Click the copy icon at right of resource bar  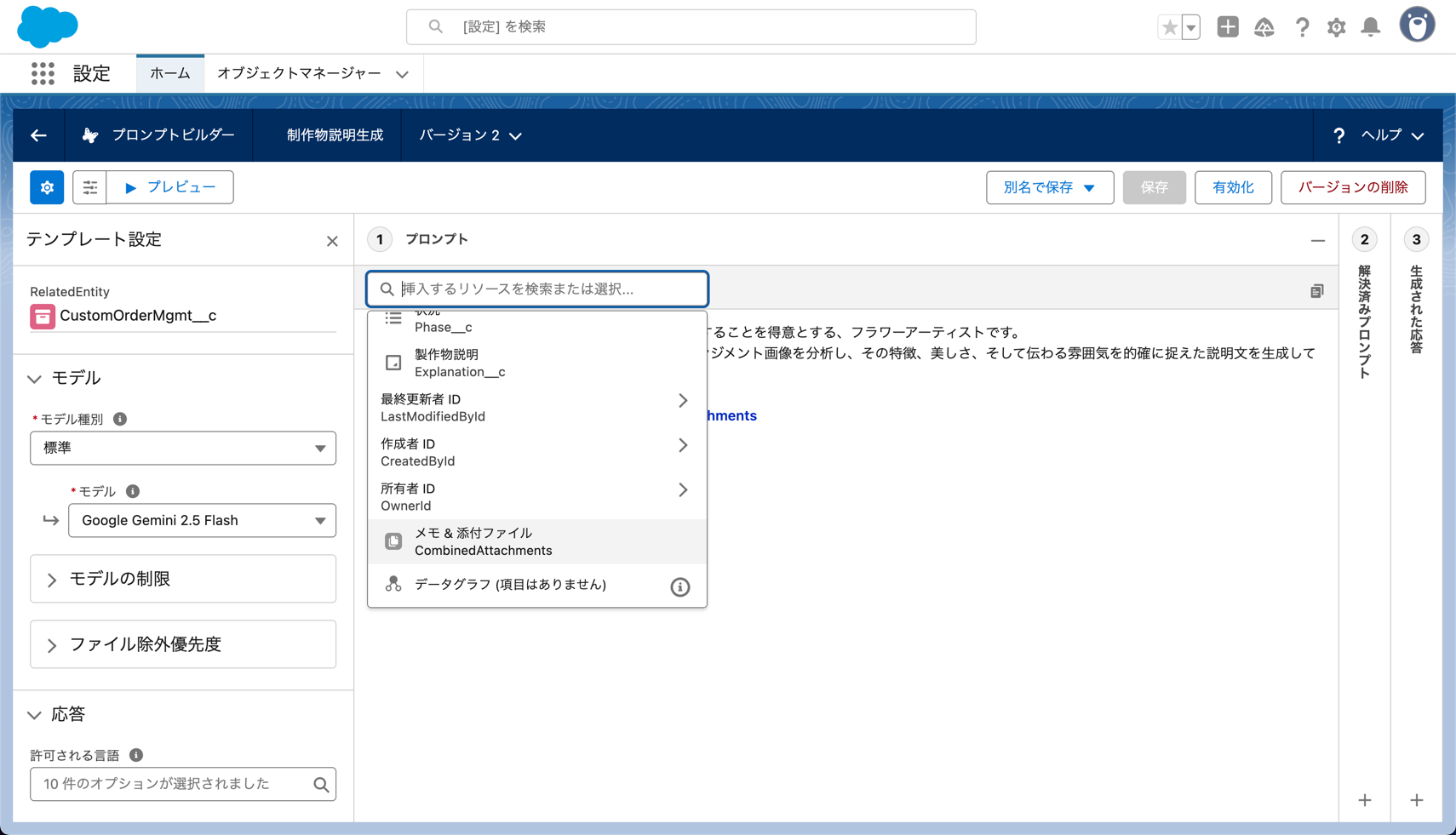tap(1316, 291)
